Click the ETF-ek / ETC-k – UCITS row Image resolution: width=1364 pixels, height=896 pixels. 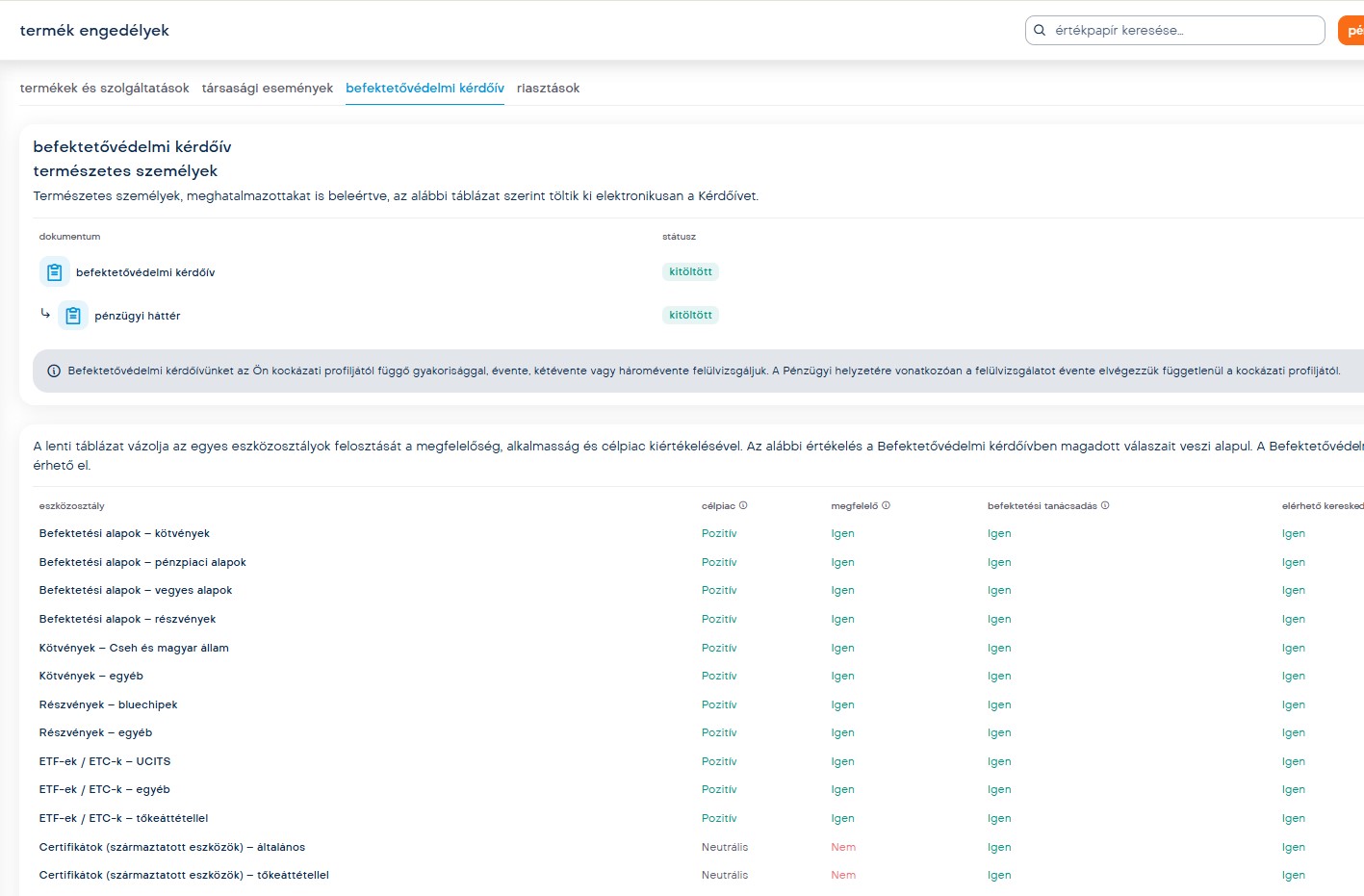click(x=105, y=762)
